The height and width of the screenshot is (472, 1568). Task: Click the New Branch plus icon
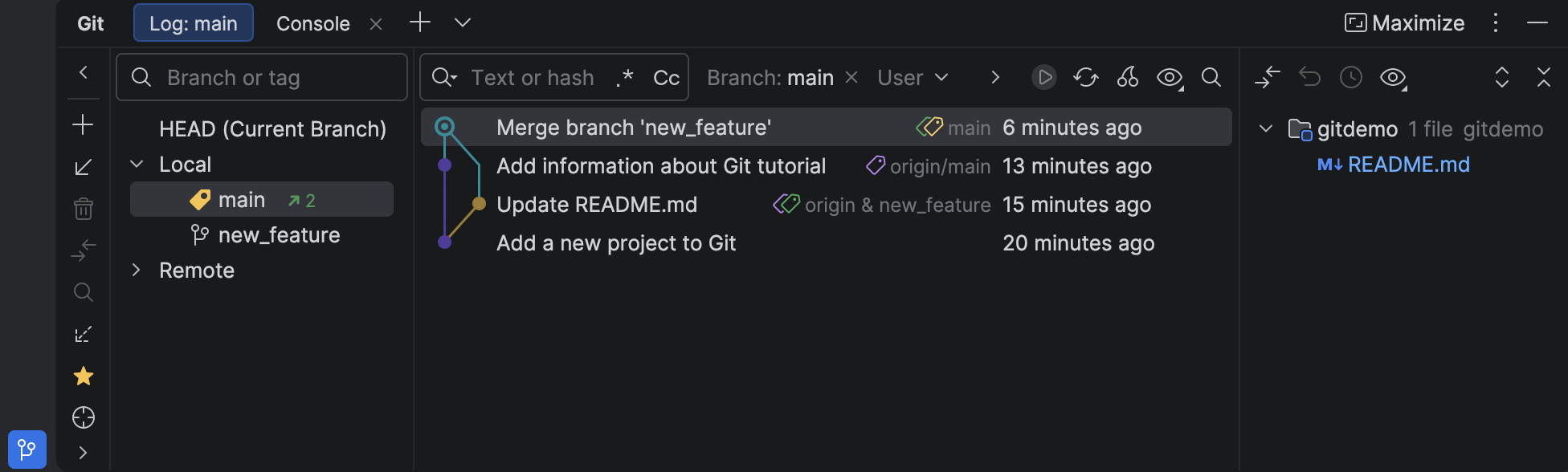click(x=83, y=124)
